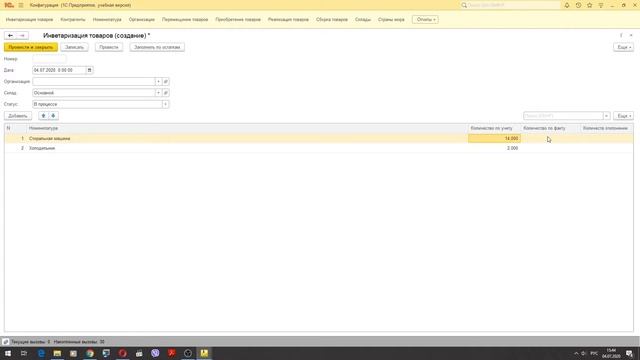Click the 1C logo icon

pyautogui.click(x=9, y=5)
